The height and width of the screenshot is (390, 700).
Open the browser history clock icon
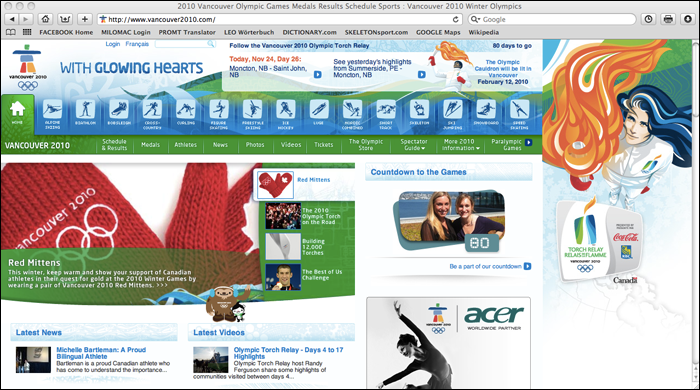coord(648,19)
